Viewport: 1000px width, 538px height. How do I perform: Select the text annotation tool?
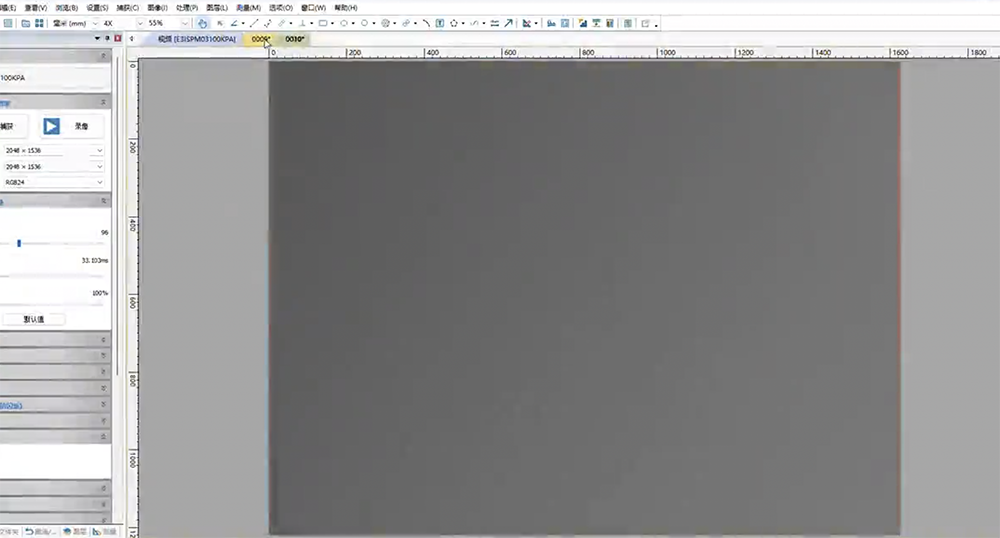pos(439,23)
